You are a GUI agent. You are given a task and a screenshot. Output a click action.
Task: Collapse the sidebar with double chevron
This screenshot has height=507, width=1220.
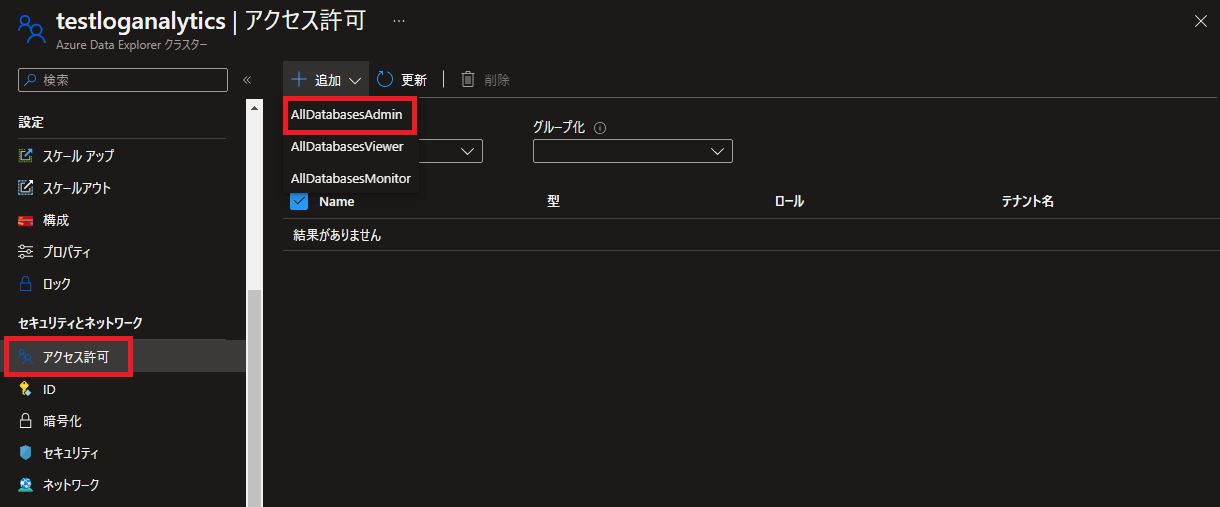click(247, 80)
